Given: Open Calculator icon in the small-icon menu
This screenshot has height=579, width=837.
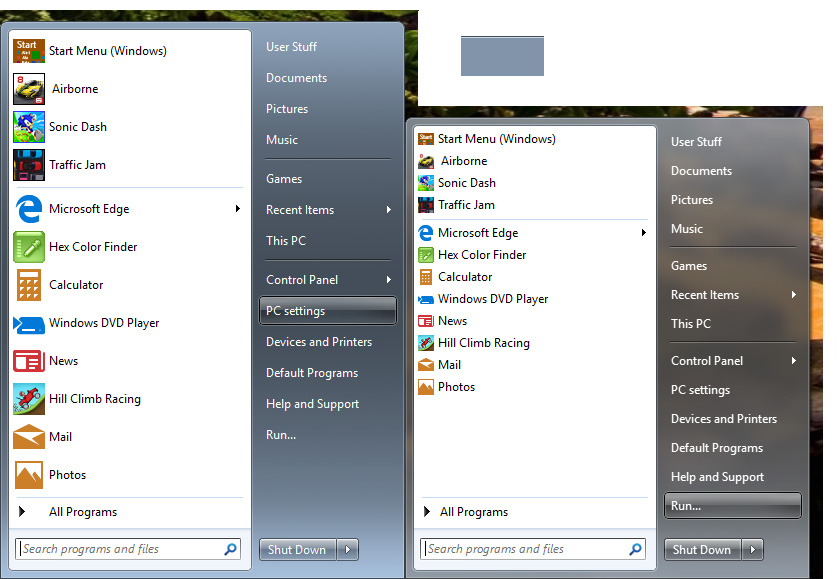Looking at the screenshot, I should [426, 277].
